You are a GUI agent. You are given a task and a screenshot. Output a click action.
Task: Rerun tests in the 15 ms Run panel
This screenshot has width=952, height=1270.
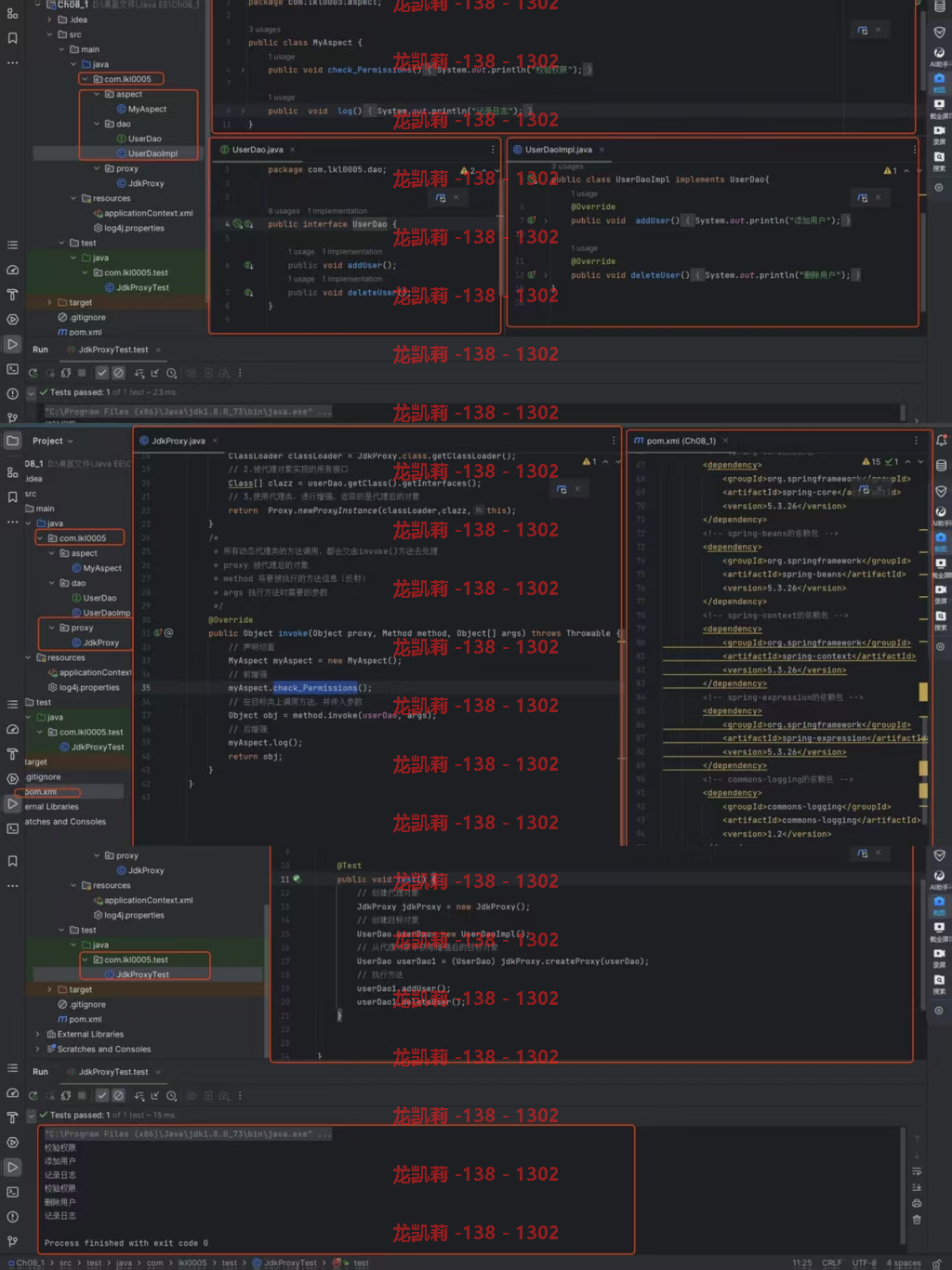[33, 1096]
